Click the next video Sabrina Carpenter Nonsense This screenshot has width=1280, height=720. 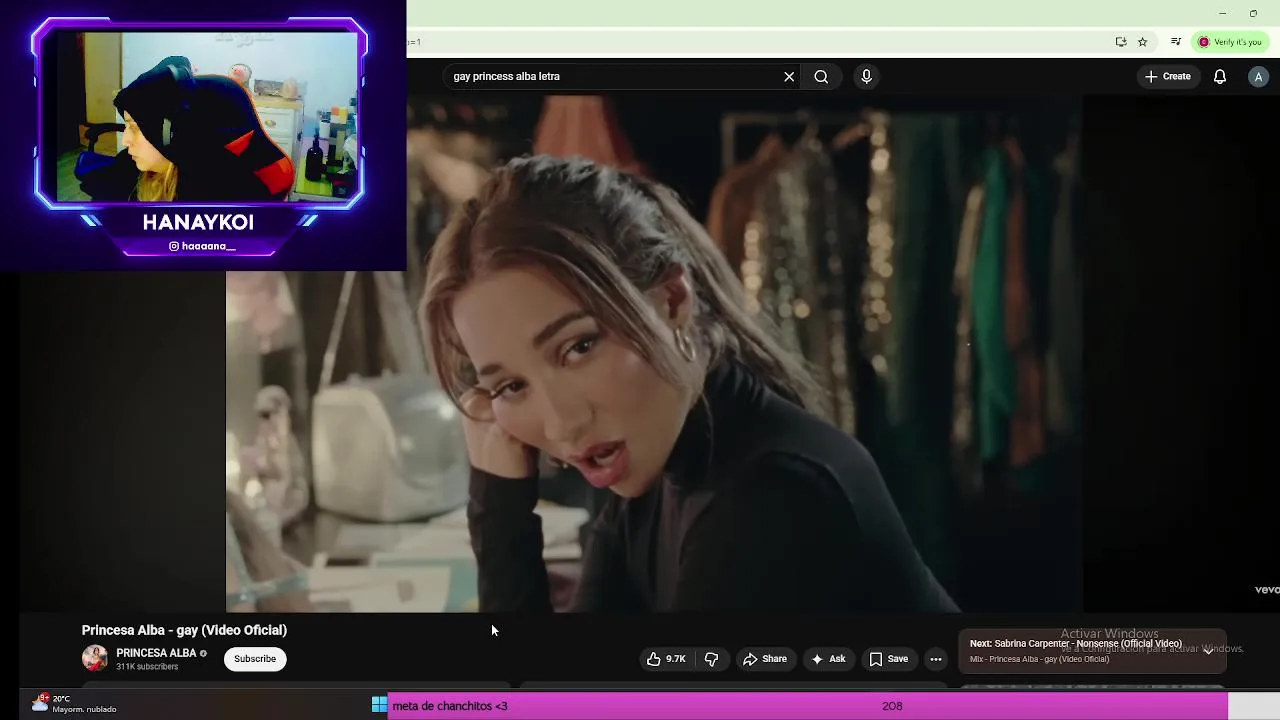tap(1076, 644)
